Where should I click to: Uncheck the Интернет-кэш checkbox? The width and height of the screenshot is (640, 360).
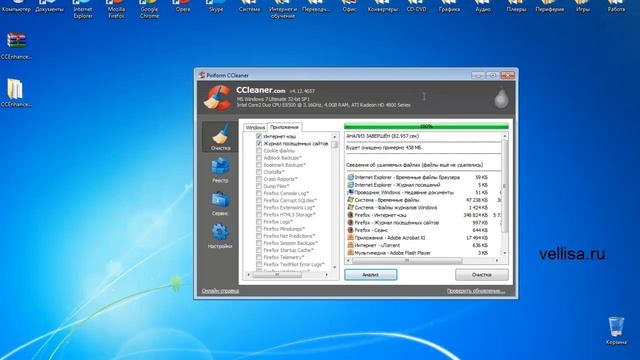[x=259, y=136]
